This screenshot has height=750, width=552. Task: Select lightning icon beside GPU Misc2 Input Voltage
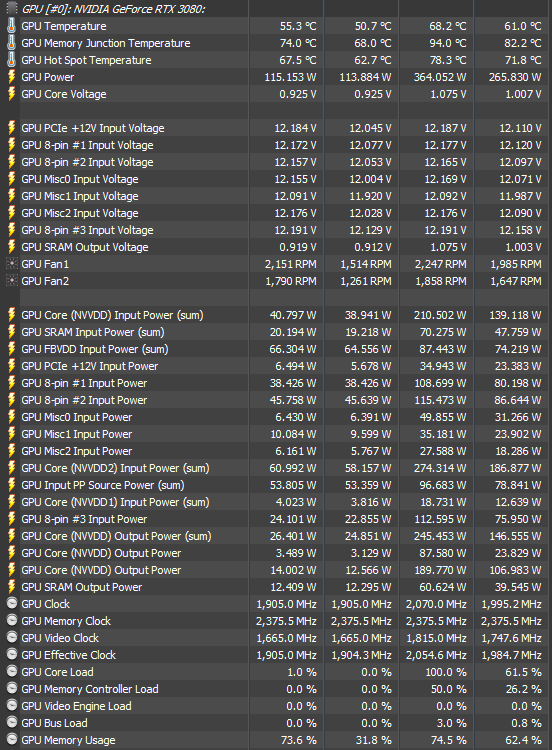point(11,213)
